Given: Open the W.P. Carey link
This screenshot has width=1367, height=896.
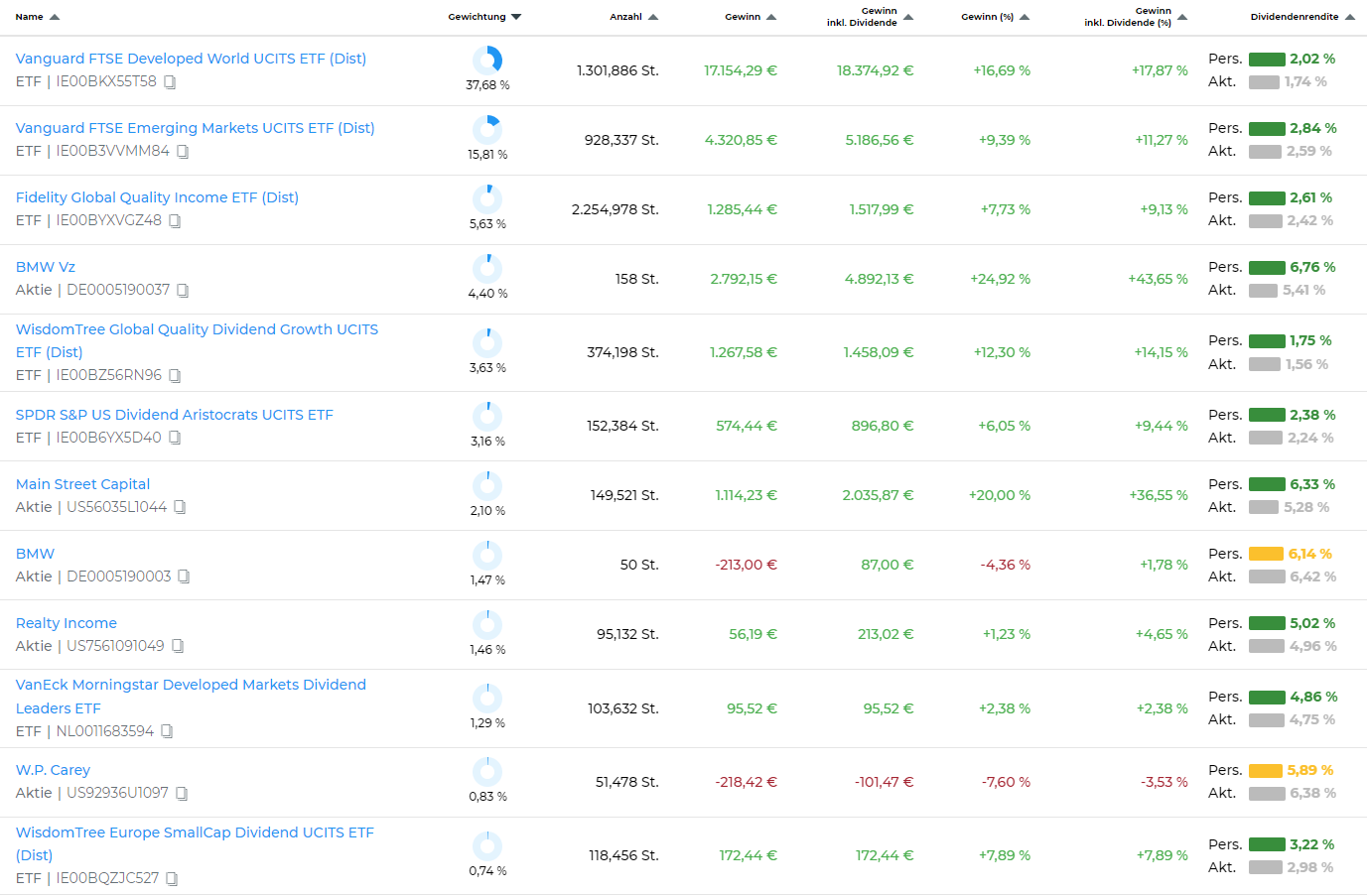Looking at the screenshot, I should pyautogui.click(x=53, y=770).
